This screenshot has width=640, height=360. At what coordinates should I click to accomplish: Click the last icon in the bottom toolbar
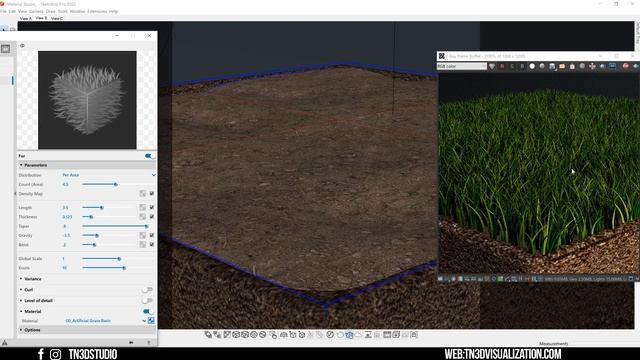click(414, 335)
